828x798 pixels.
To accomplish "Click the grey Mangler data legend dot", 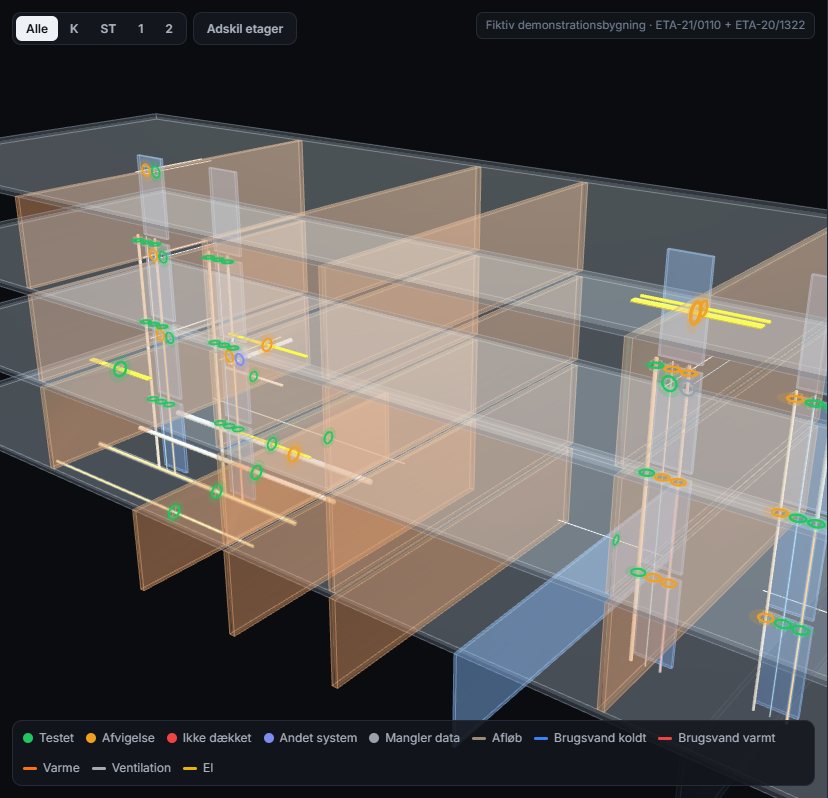I will [x=374, y=738].
